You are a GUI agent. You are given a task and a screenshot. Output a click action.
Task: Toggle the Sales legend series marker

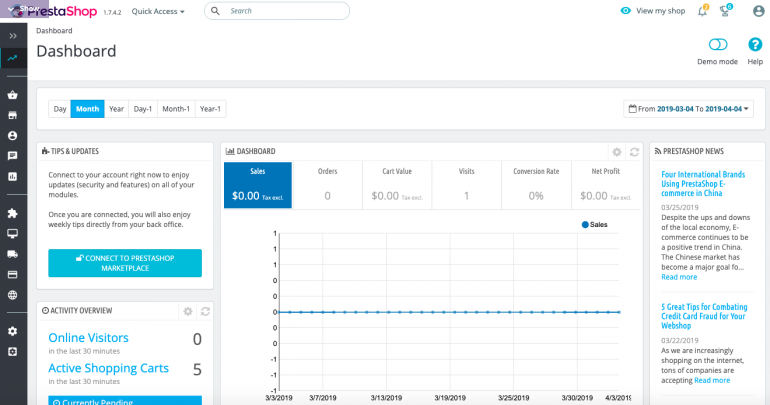[x=585, y=225]
